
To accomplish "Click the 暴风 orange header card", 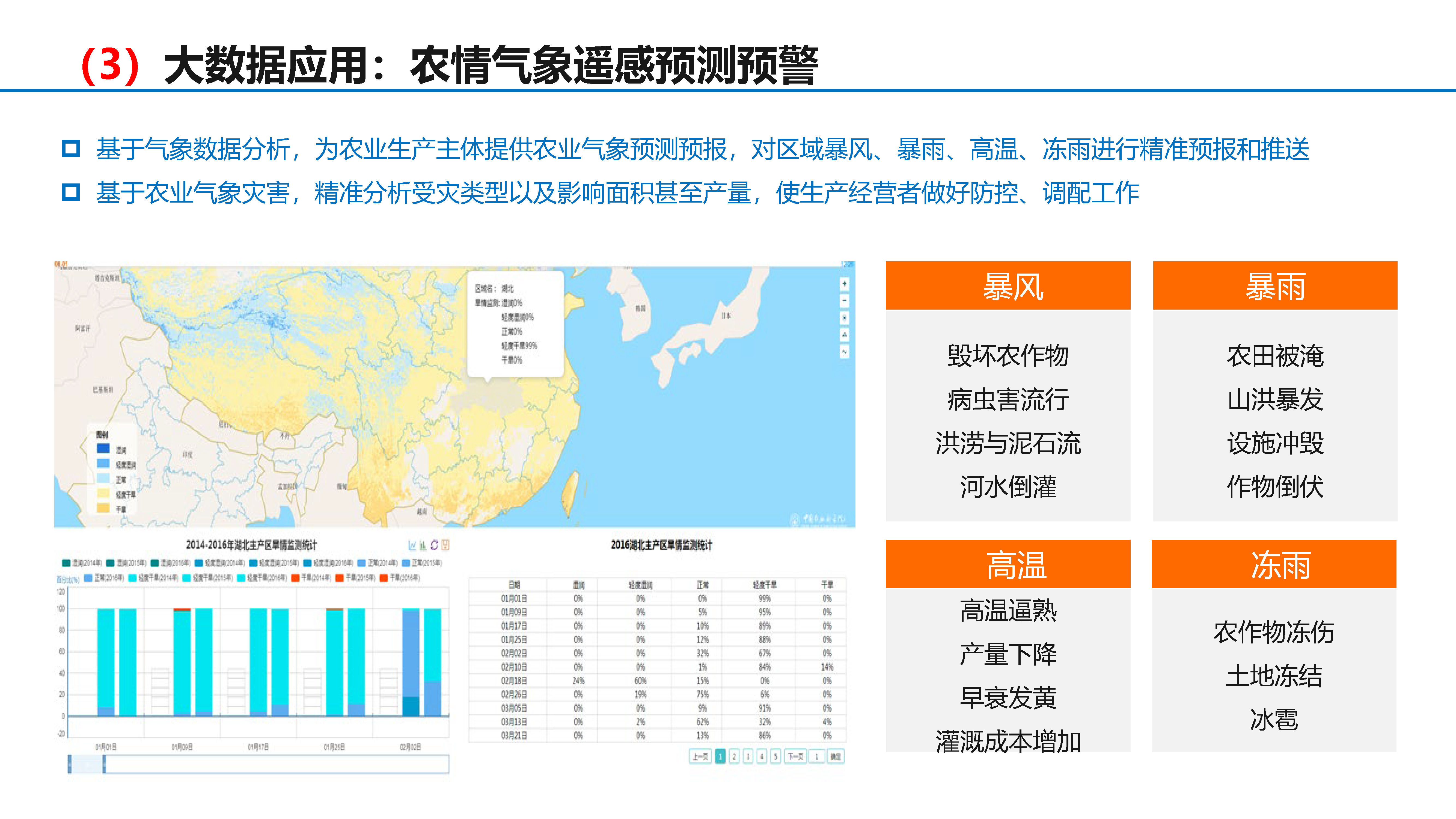I will 1008,286.
